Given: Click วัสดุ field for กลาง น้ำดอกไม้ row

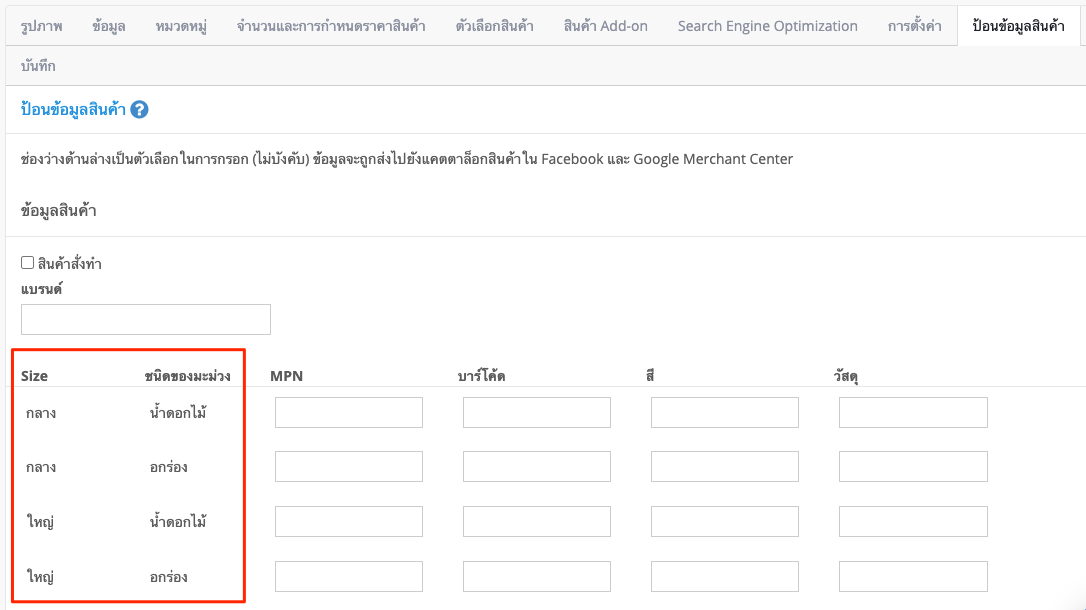Looking at the screenshot, I should [x=913, y=412].
